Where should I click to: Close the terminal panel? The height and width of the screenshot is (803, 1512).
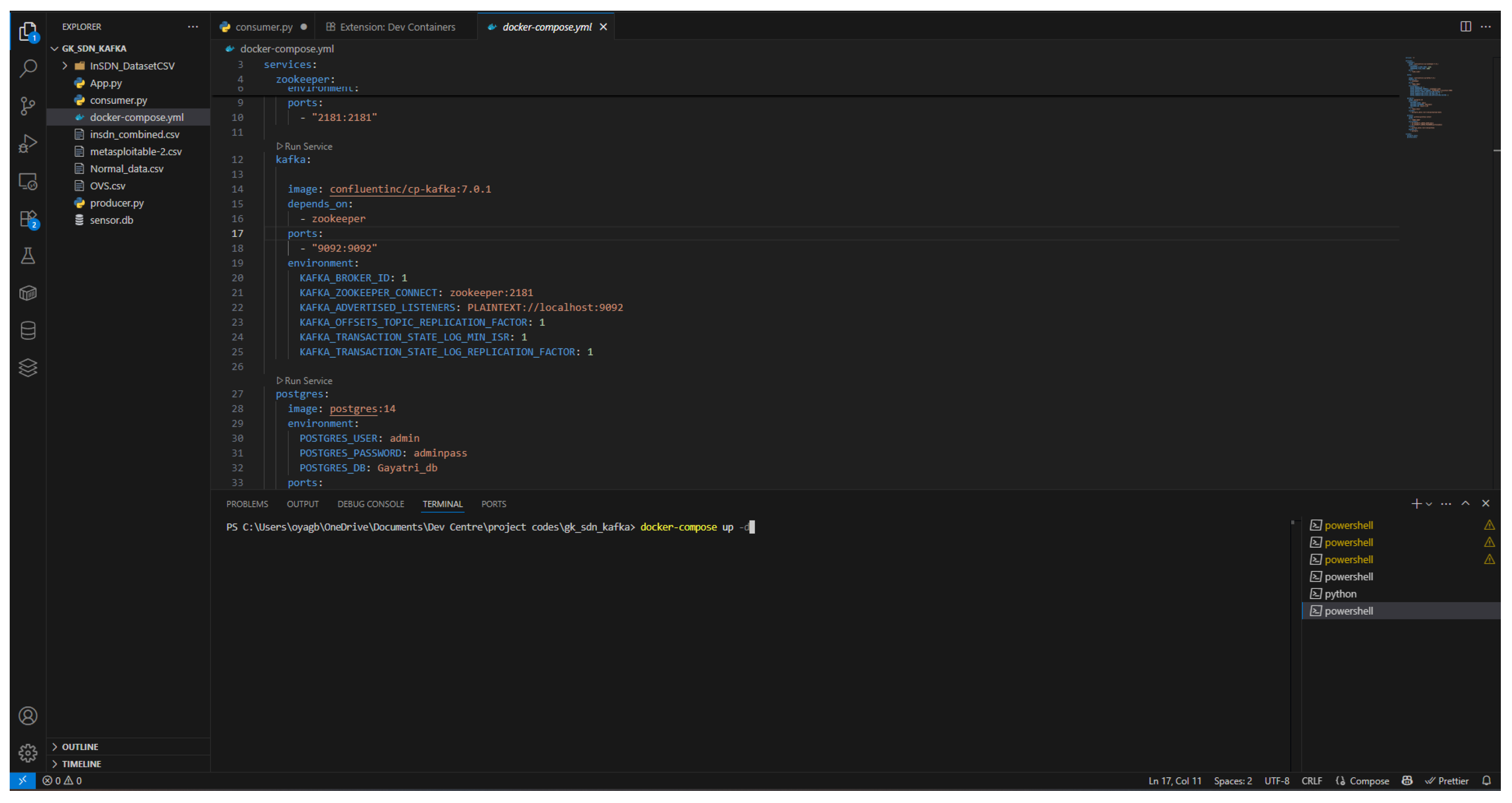click(x=1486, y=503)
